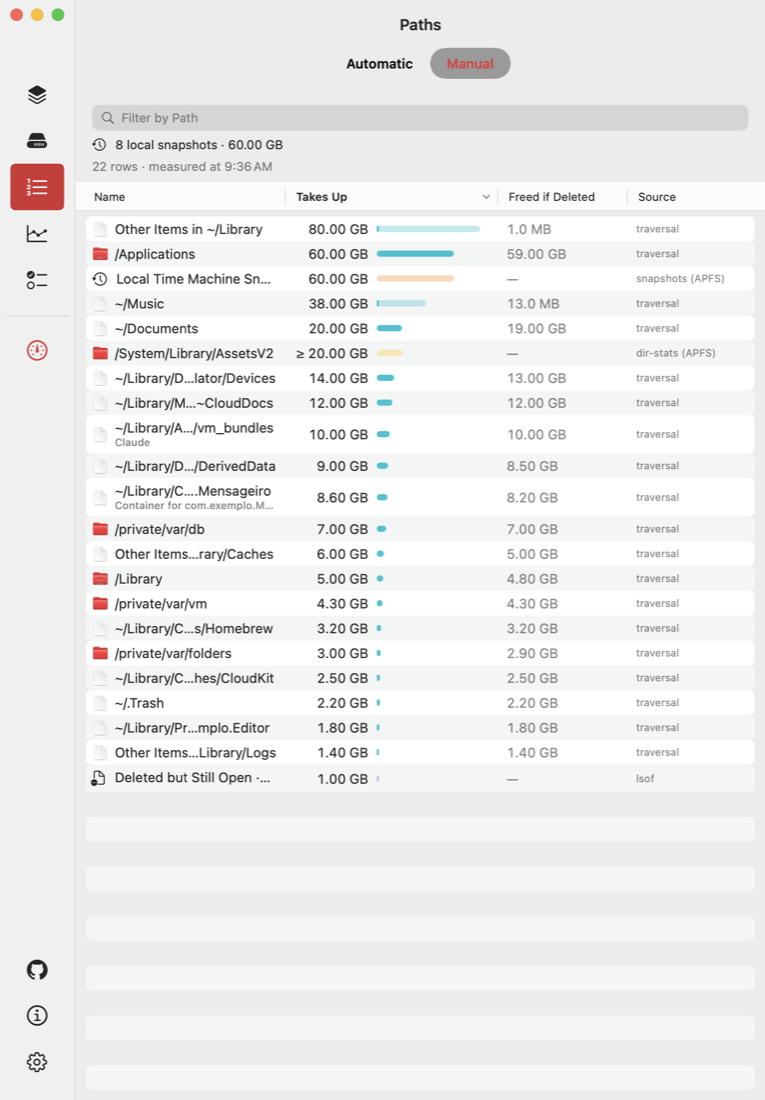Open the layers stack sidebar icon
This screenshot has height=1100, width=765.
point(37,95)
